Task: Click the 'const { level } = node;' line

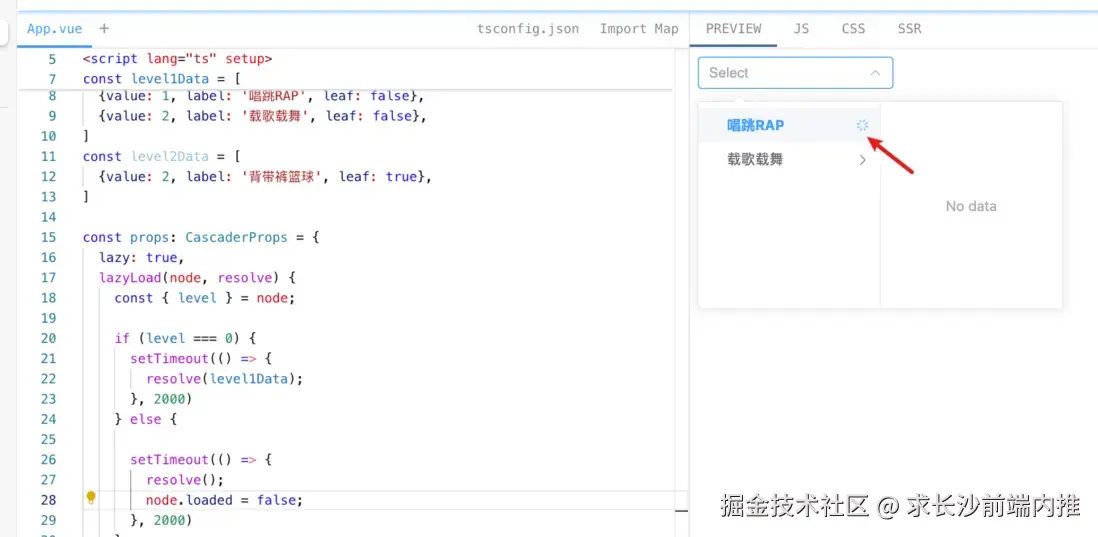Action: click(205, 298)
